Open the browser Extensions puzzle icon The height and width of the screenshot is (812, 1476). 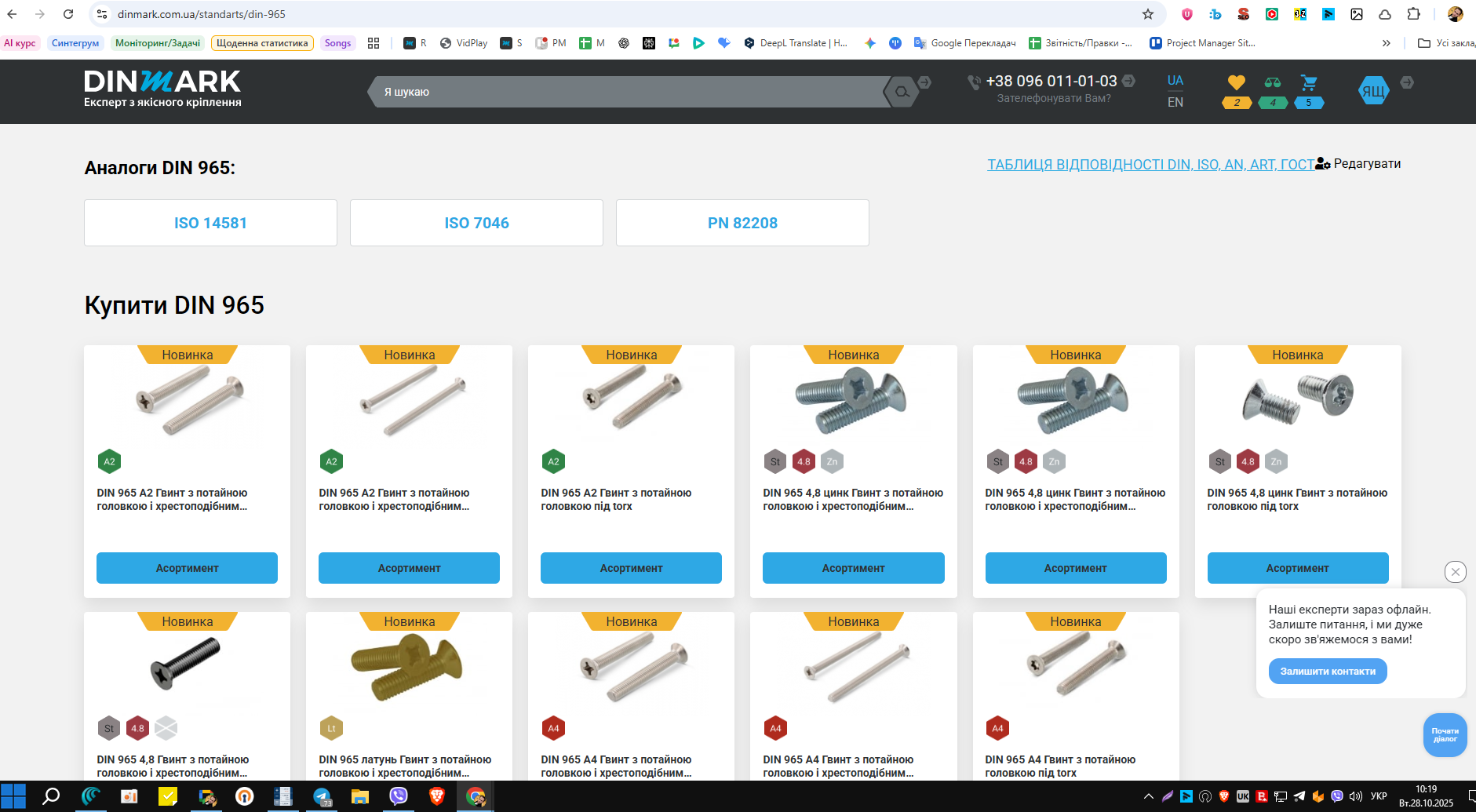coord(1413,14)
